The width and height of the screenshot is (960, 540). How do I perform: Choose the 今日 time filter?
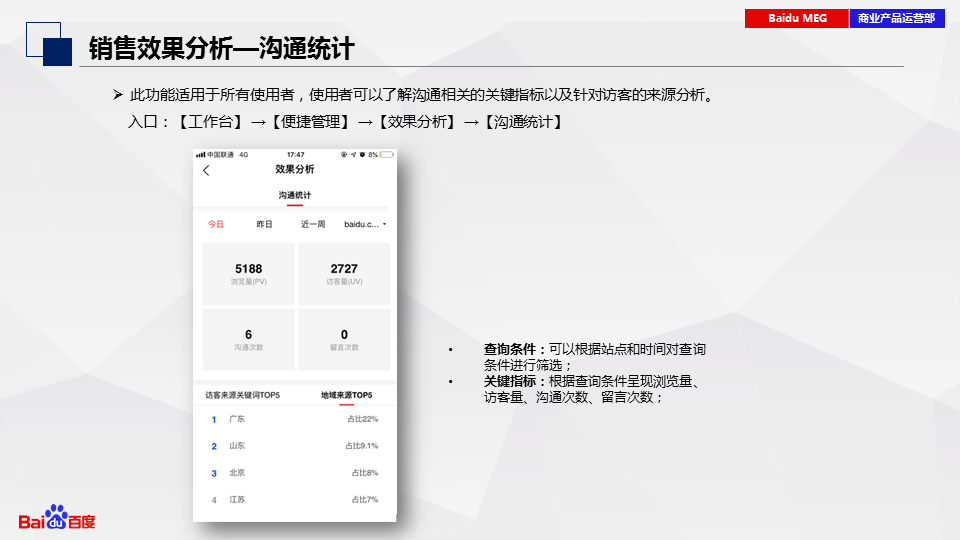tap(216, 224)
